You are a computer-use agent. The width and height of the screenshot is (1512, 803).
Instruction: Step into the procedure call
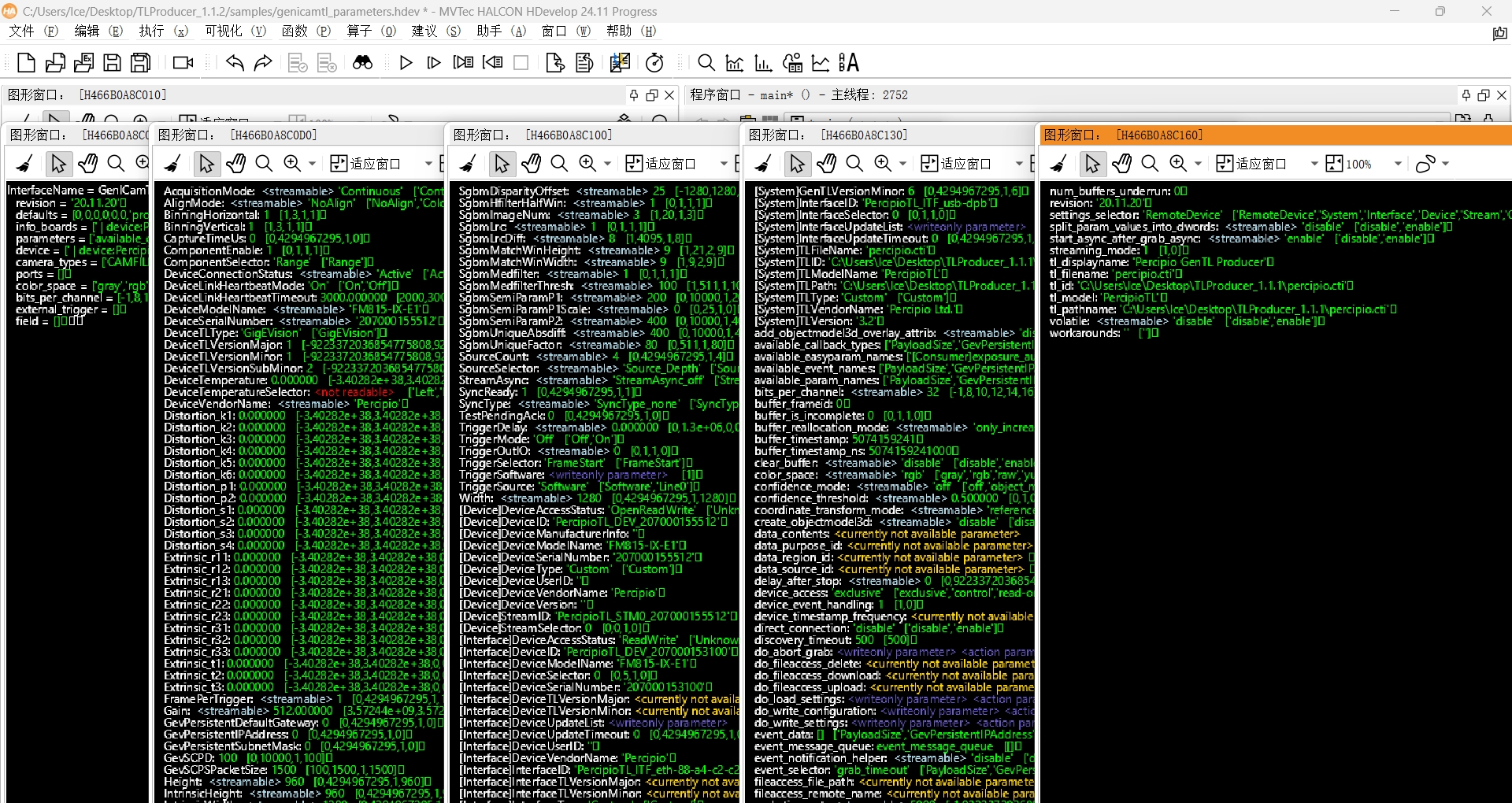(464, 63)
